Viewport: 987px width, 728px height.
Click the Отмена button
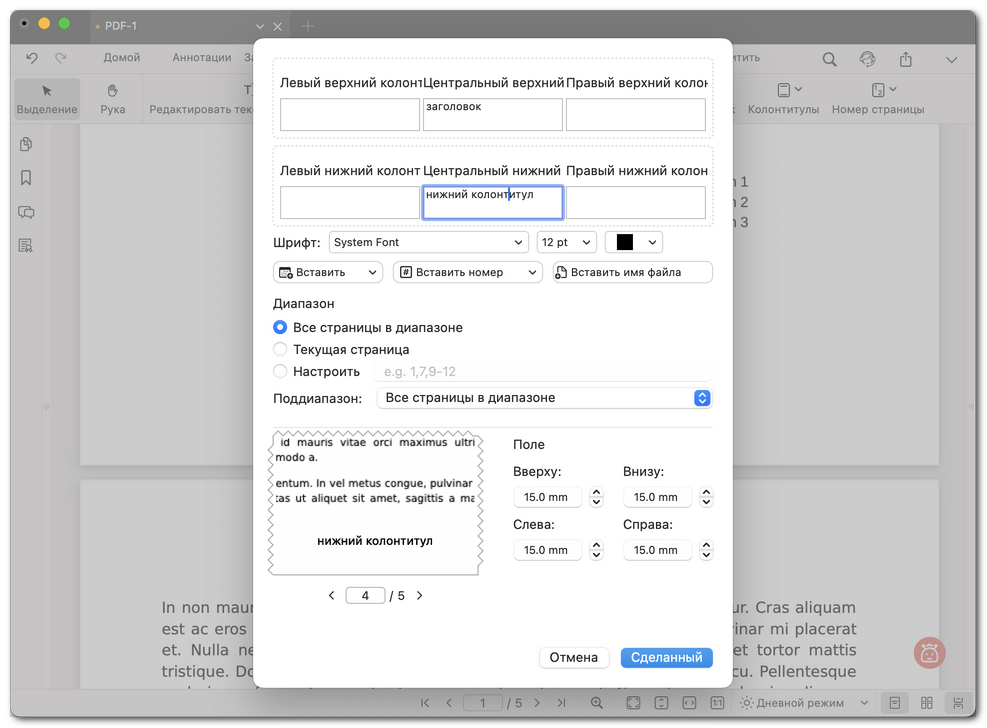pos(574,657)
